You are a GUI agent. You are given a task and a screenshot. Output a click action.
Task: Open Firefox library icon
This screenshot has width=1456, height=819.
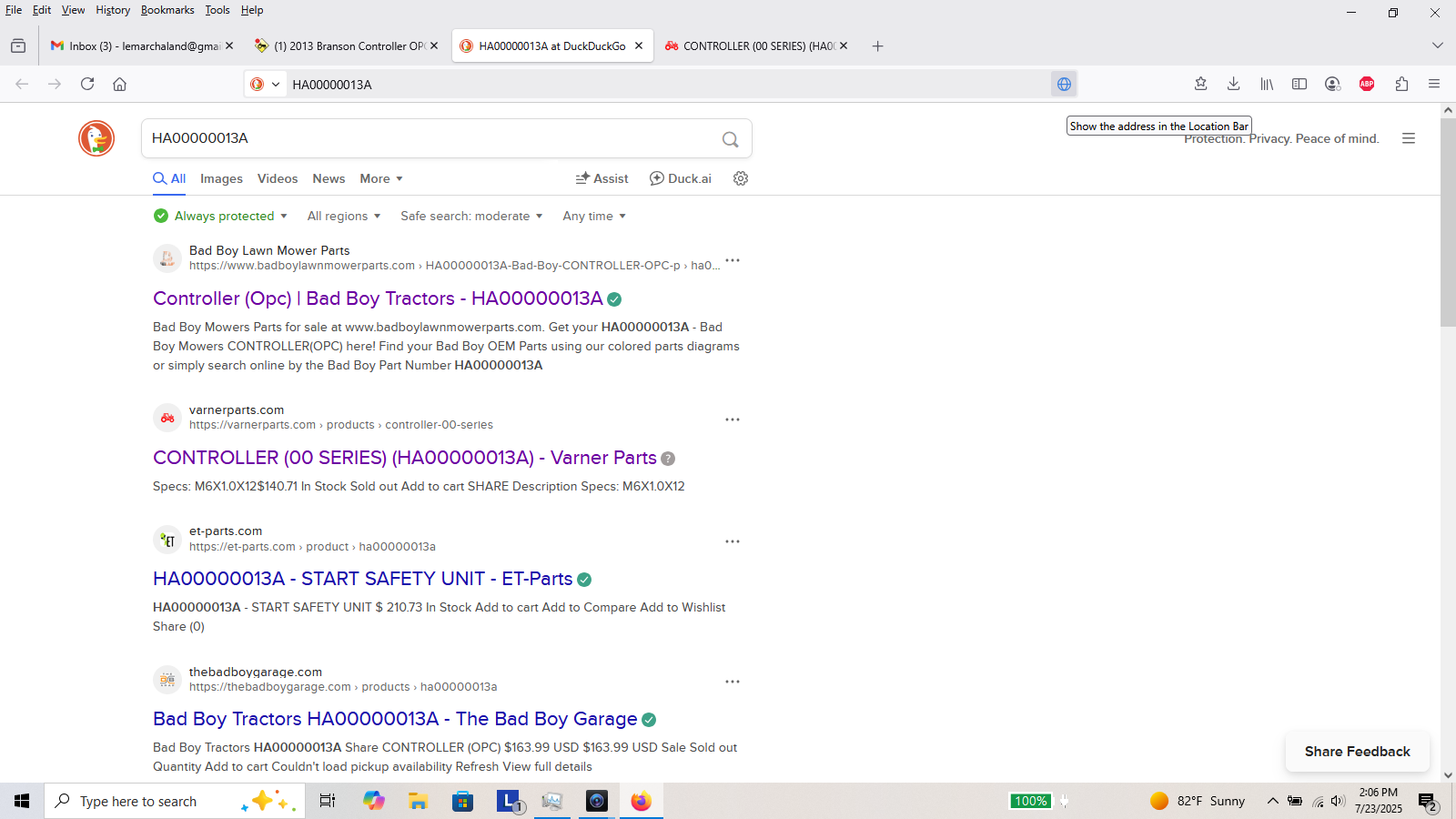pyautogui.click(x=1267, y=84)
